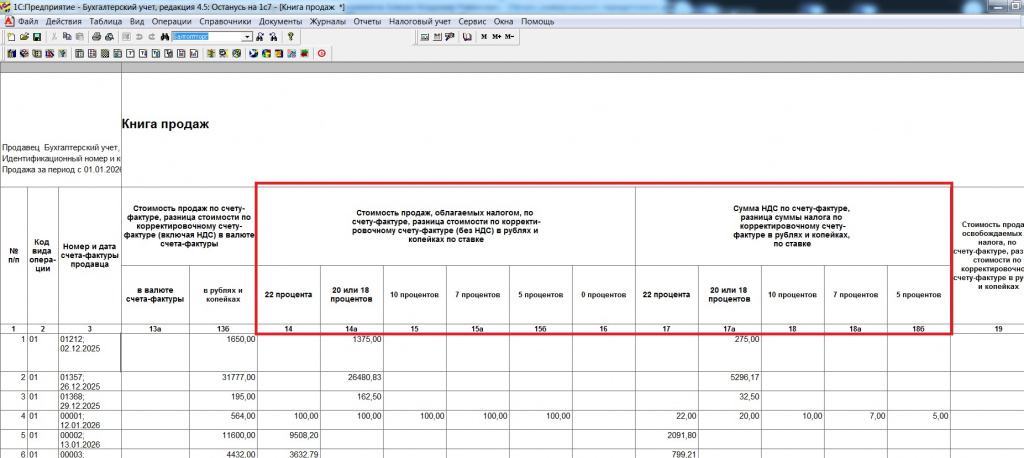Click header в валюте счета-фактуры
1024x458 pixels.
tap(155, 295)
